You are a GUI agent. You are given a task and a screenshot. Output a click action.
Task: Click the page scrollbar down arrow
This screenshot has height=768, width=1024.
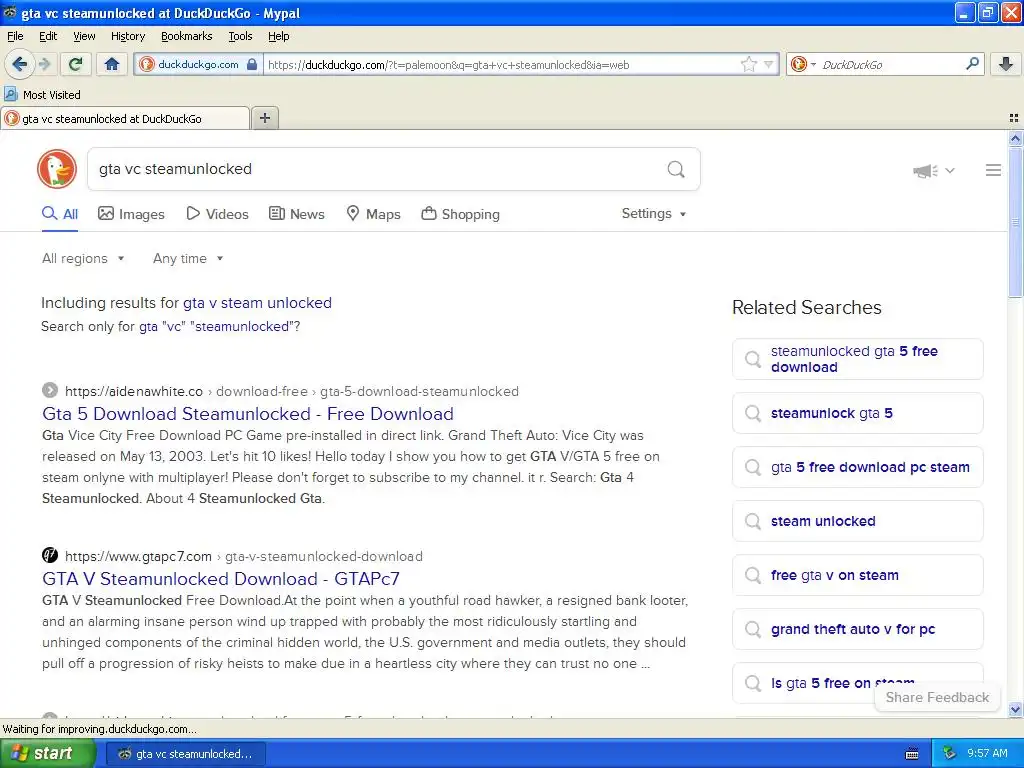1015,709
